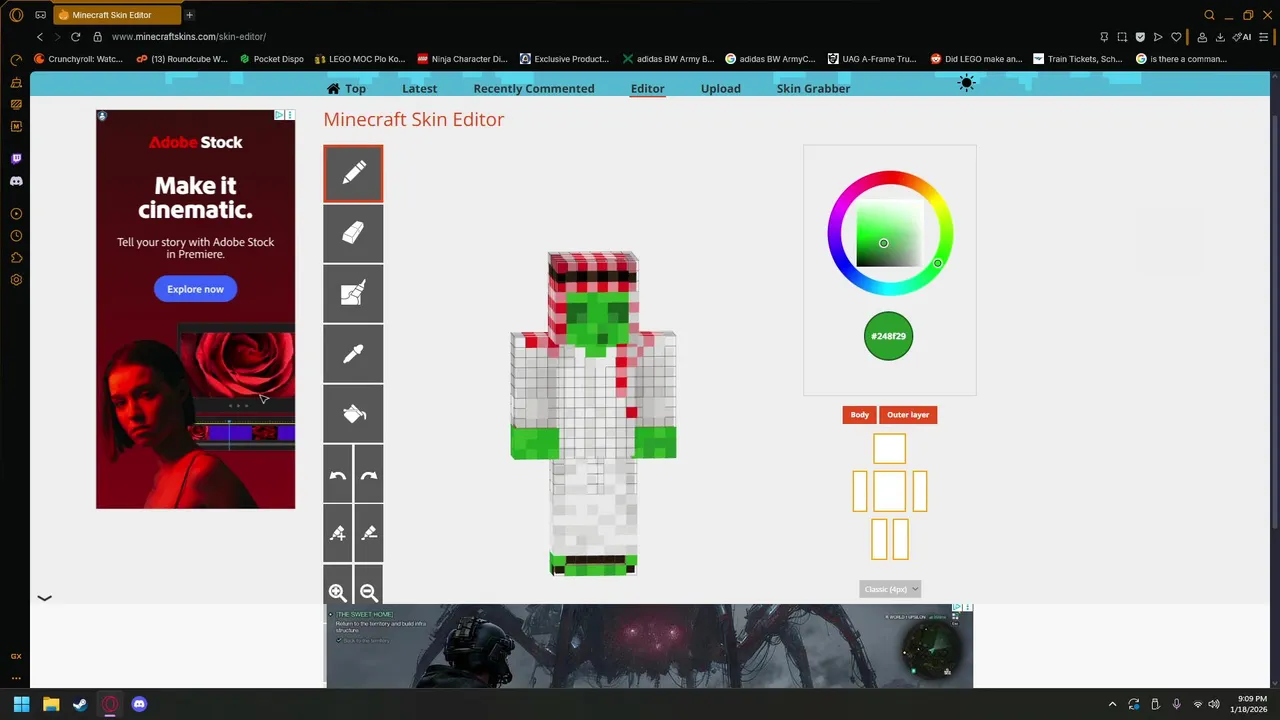Open a new browser tab
This screenshot has width=1280, height=720.
click(189, 15)
